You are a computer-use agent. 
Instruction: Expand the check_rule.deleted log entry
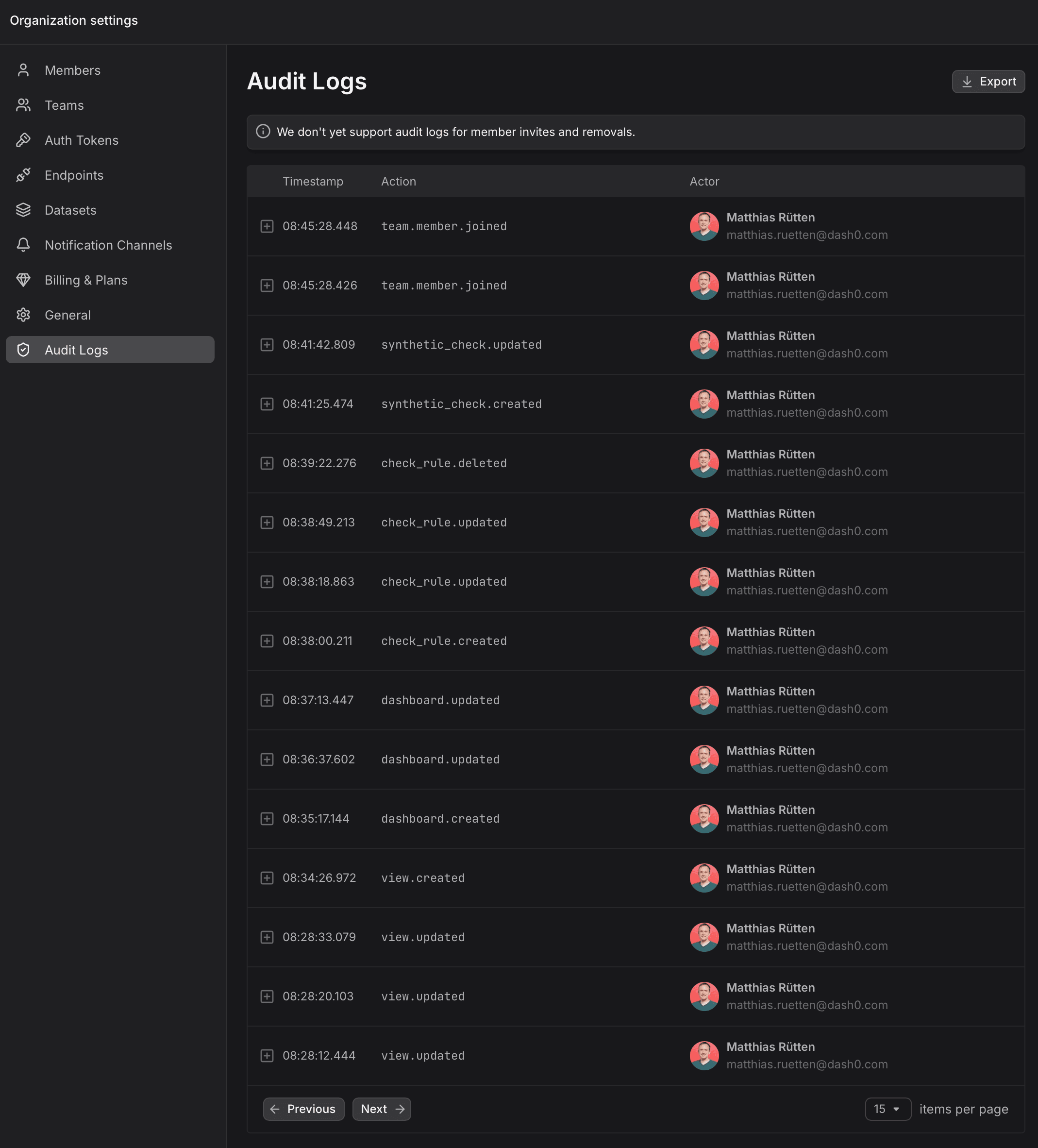pos(267,463)
